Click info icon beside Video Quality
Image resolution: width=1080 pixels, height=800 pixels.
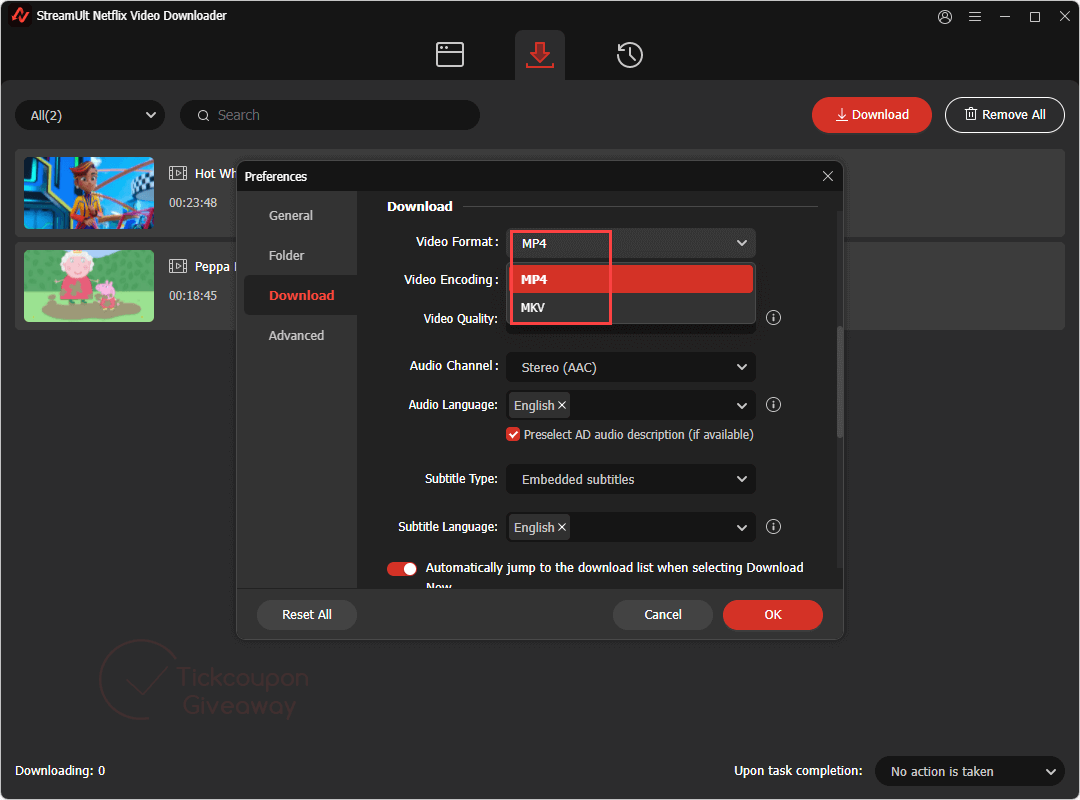(773, 318)
